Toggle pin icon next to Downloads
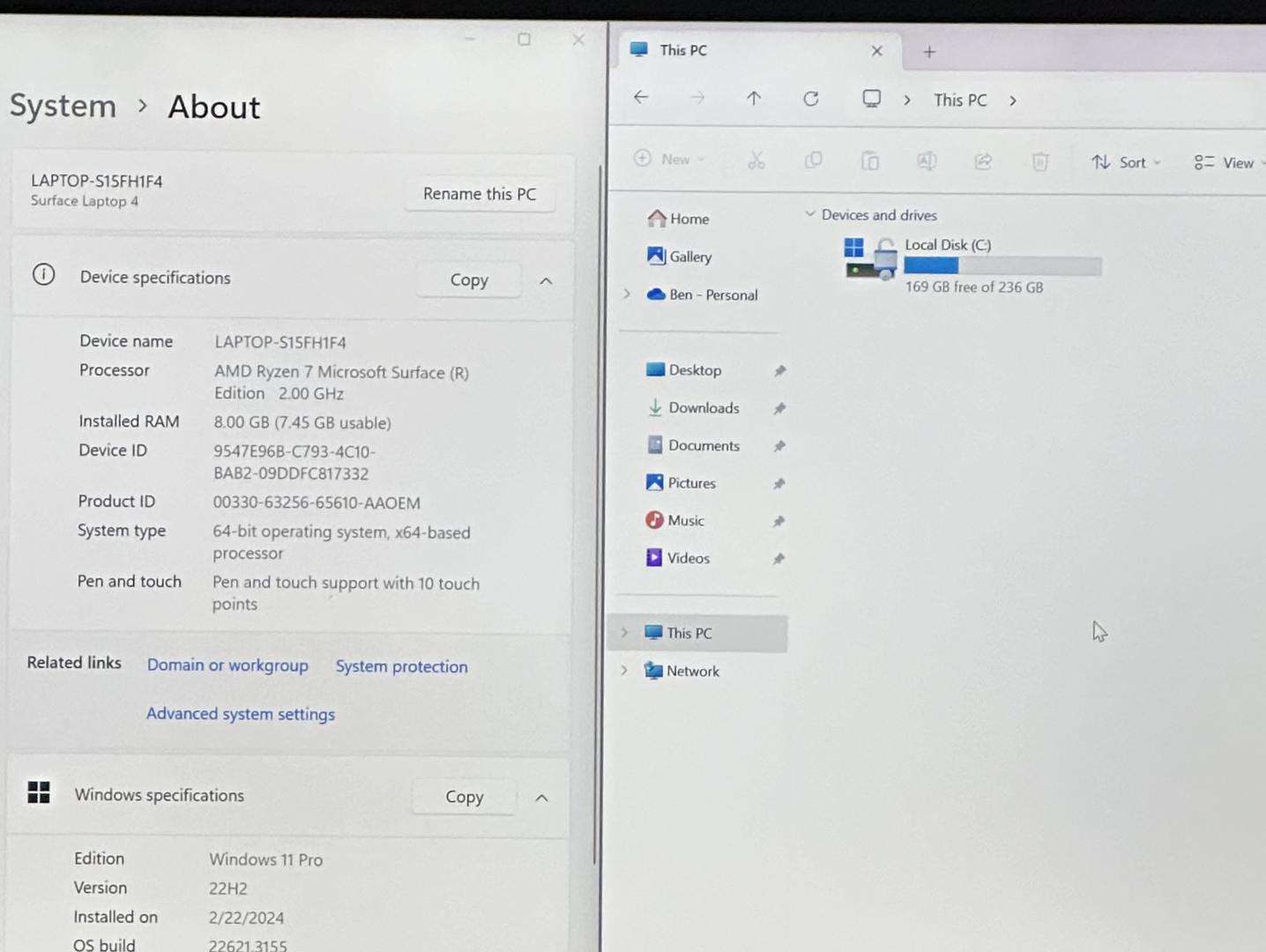The image size is (1266, 952). 779,409
